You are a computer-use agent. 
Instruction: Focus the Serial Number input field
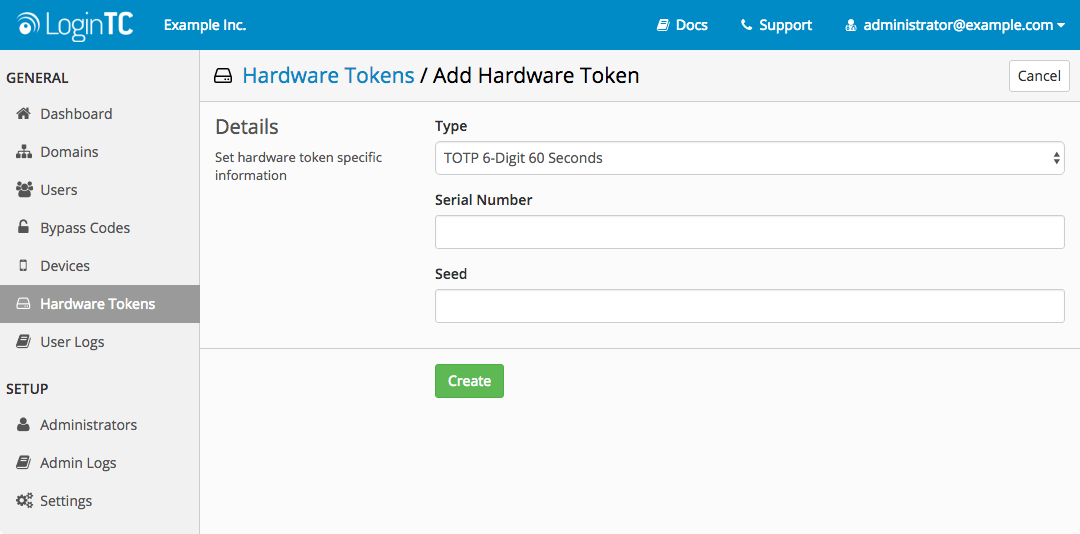pos(749,232)
